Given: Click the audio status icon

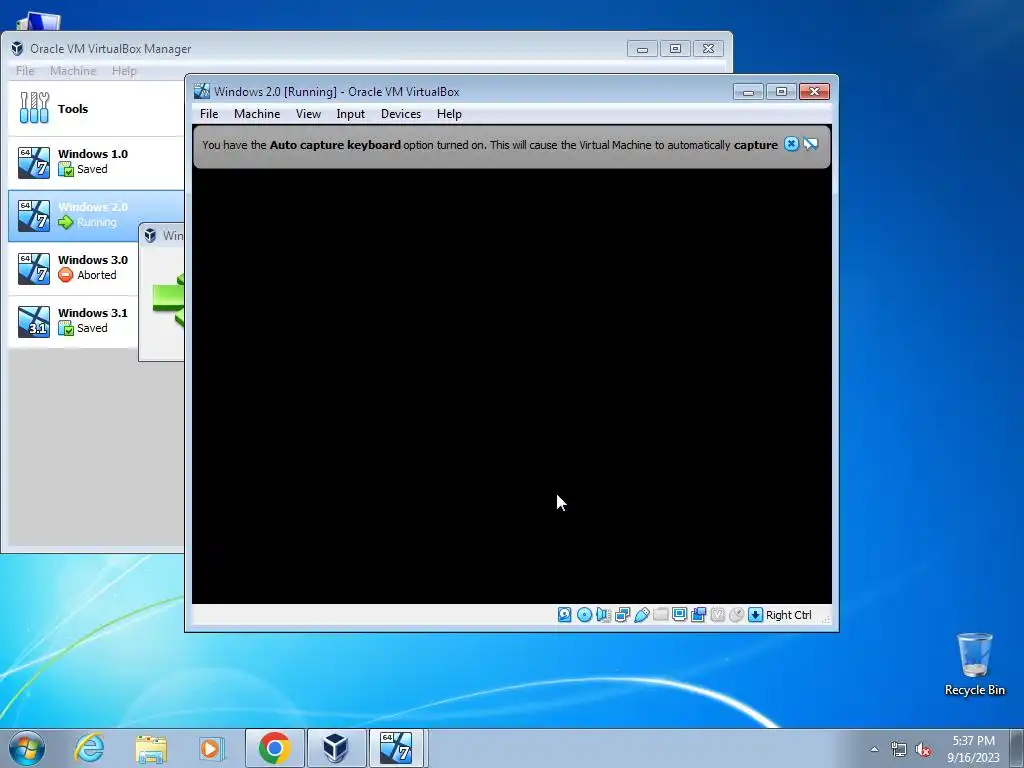Looking at the screenshot, I should [603, 615].
